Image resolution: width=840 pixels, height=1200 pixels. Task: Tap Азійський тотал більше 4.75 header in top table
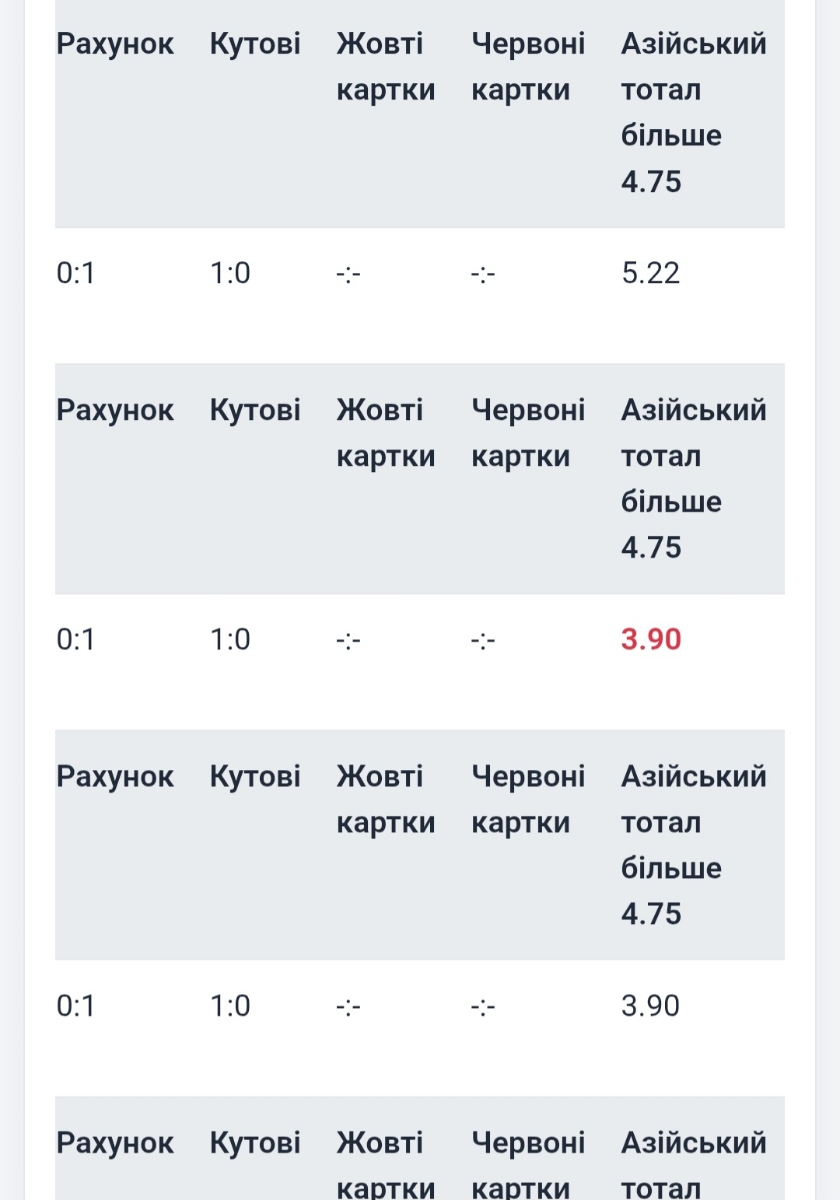point(693,112)
